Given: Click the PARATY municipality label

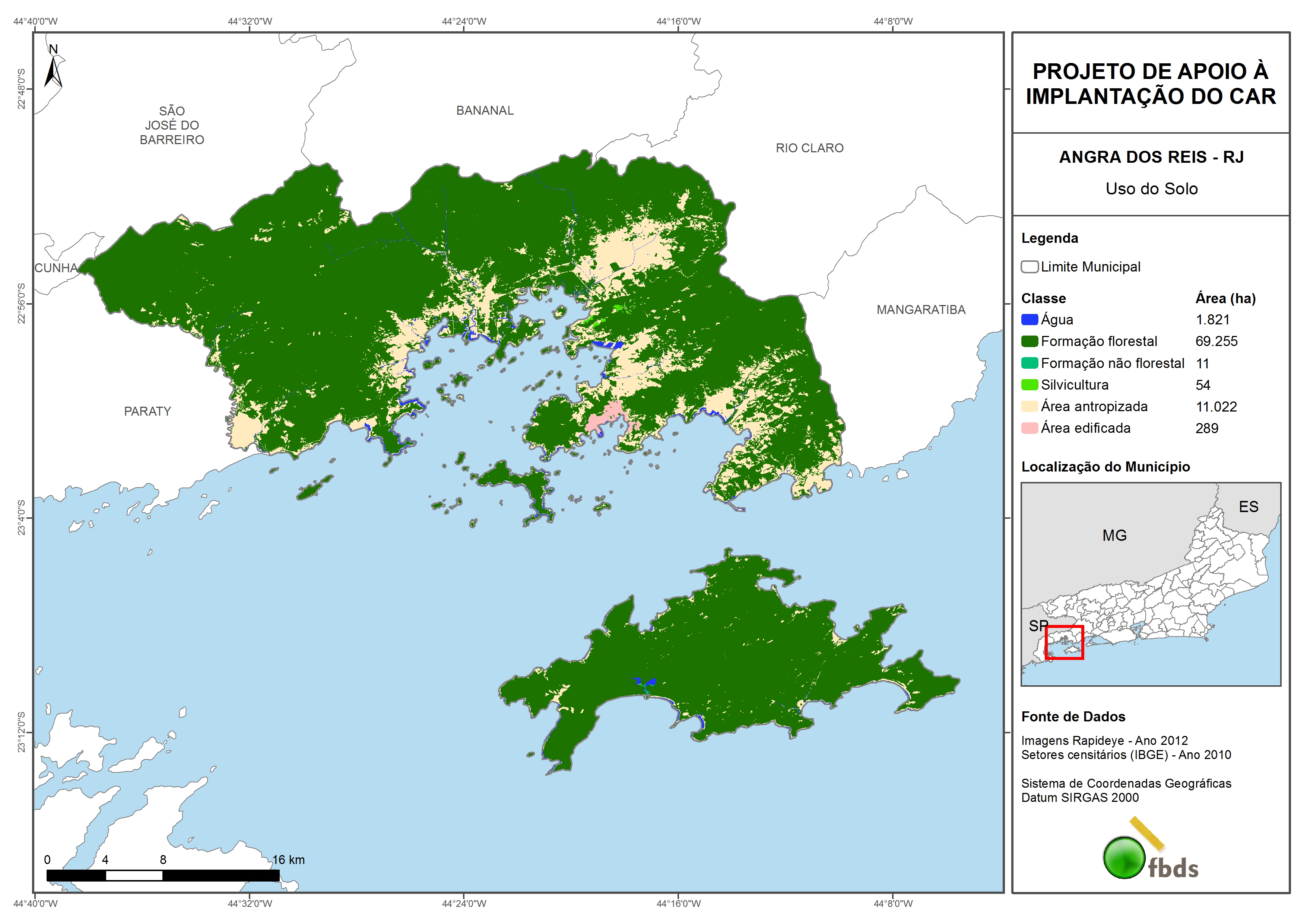Looking at the screenshot, I should coord(147,411).
